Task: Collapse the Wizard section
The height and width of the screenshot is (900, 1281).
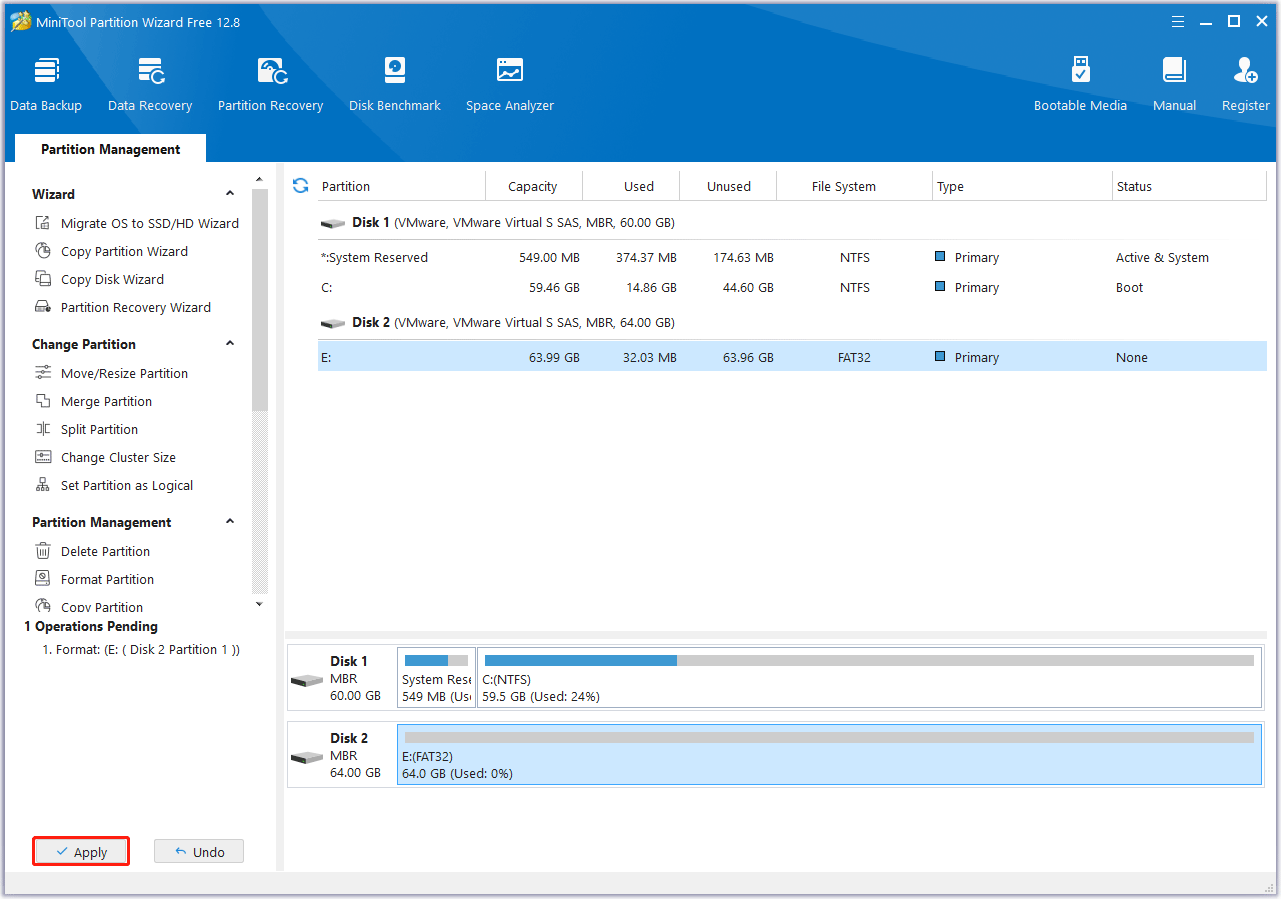Action: [230, 194]
